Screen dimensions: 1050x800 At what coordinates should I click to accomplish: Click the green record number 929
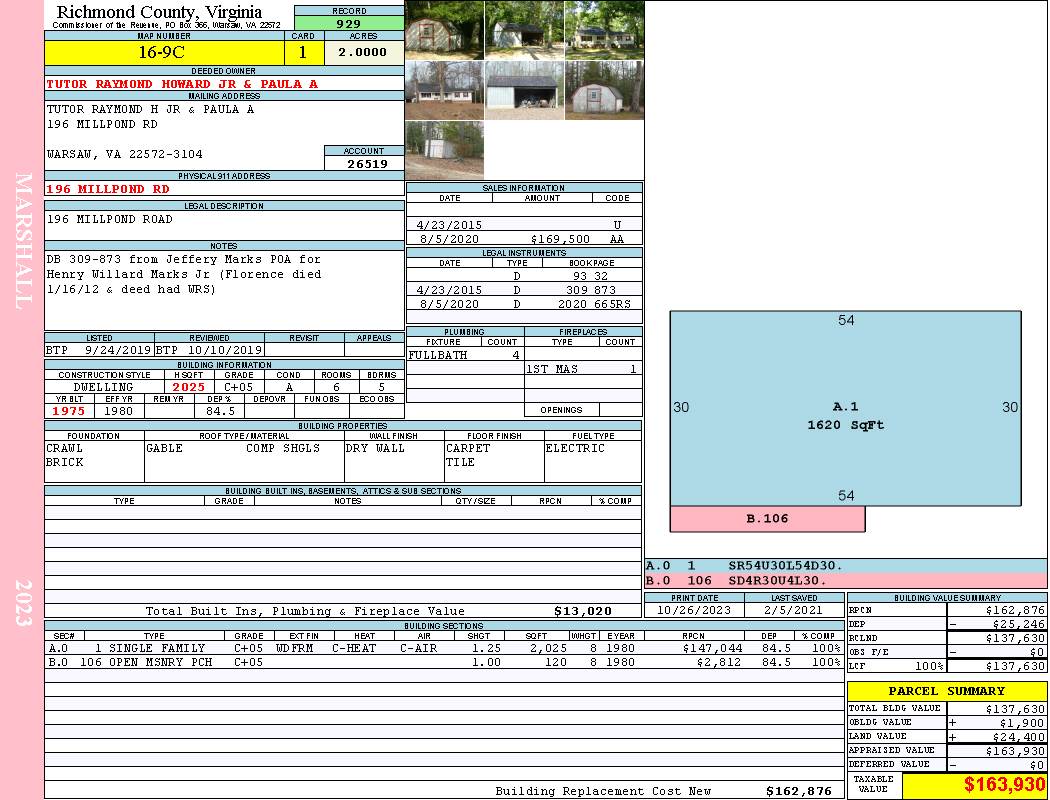349,23
